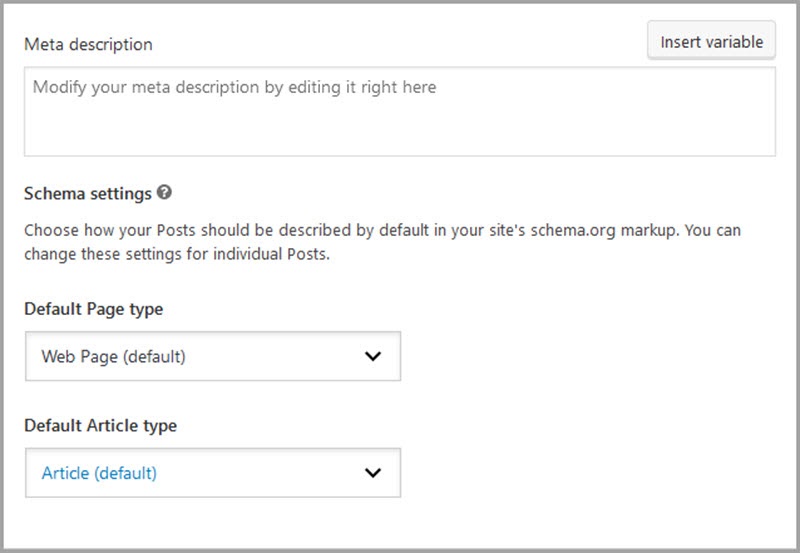Screen dimensions: 800x553
Task: Click the 'Default Page type' label
Action: tap(93, 309)
